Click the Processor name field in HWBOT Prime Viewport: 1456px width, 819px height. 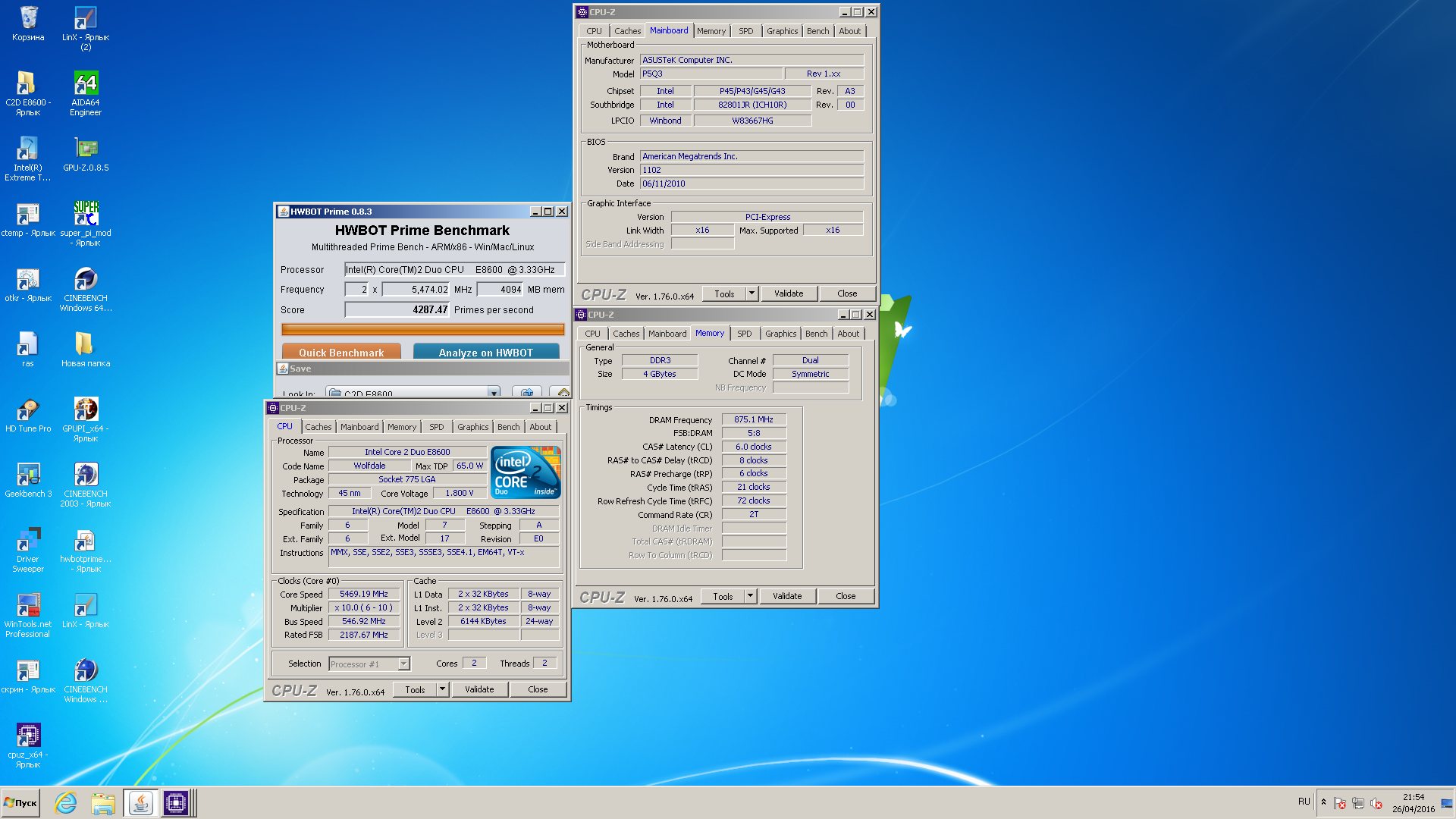coord(454,269)
